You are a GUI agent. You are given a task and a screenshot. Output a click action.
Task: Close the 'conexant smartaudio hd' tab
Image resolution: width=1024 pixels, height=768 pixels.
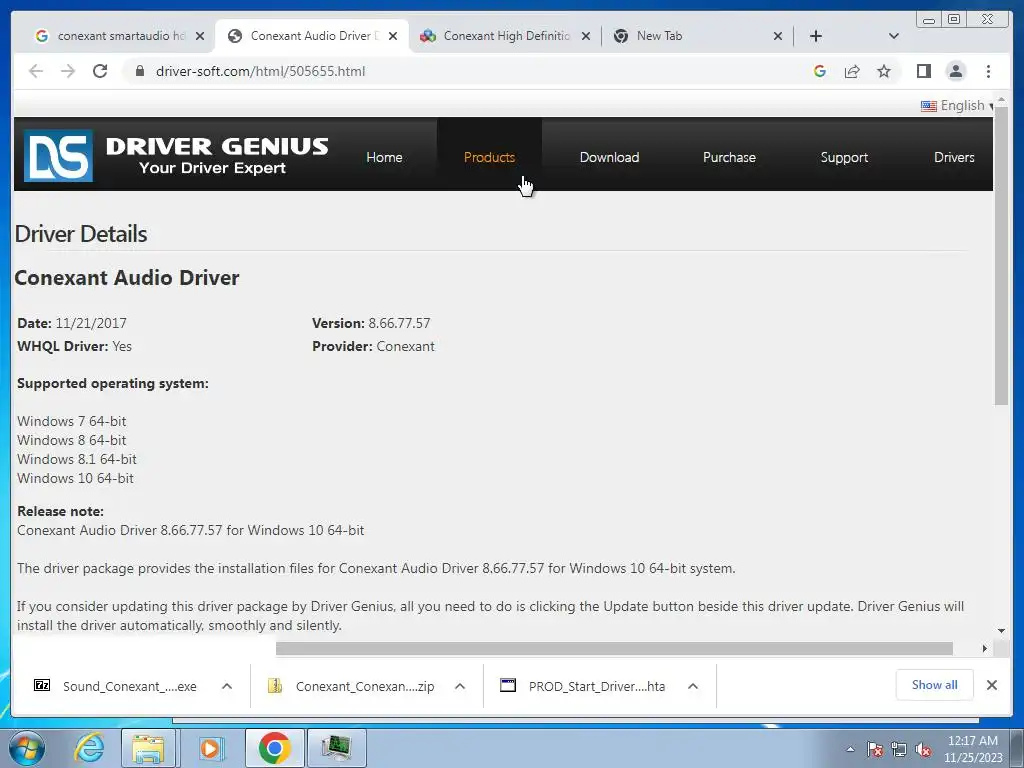[200, 36]
